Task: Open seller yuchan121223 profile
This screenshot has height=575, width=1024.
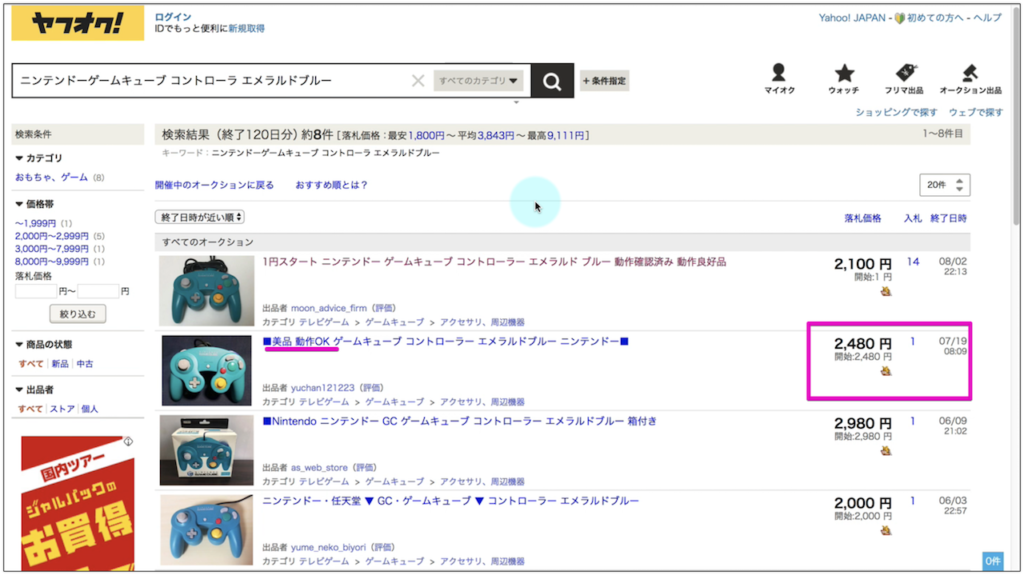Action: tap(323, 387)
